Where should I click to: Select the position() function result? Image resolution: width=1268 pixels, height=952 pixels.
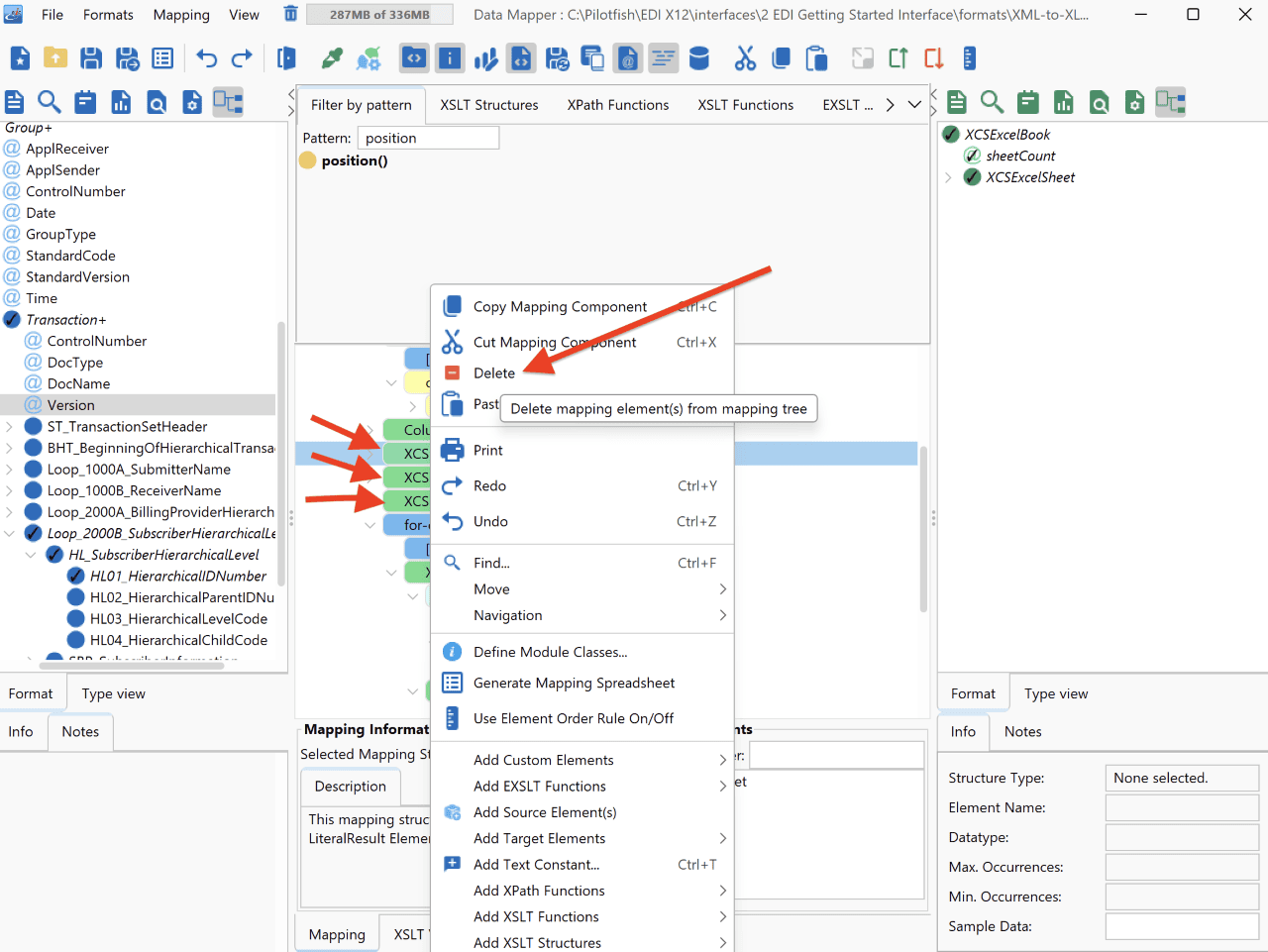click(x=354, y=160)
